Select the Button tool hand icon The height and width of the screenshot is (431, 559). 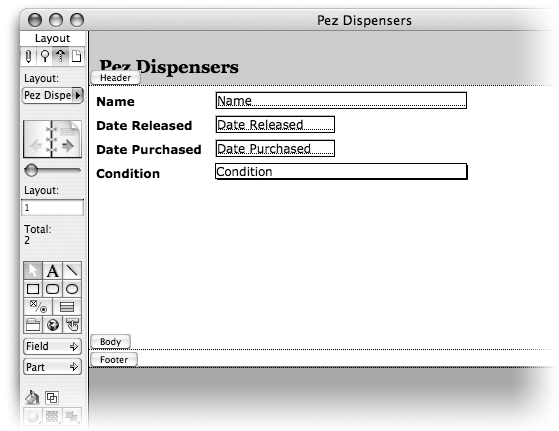(72, 325)
